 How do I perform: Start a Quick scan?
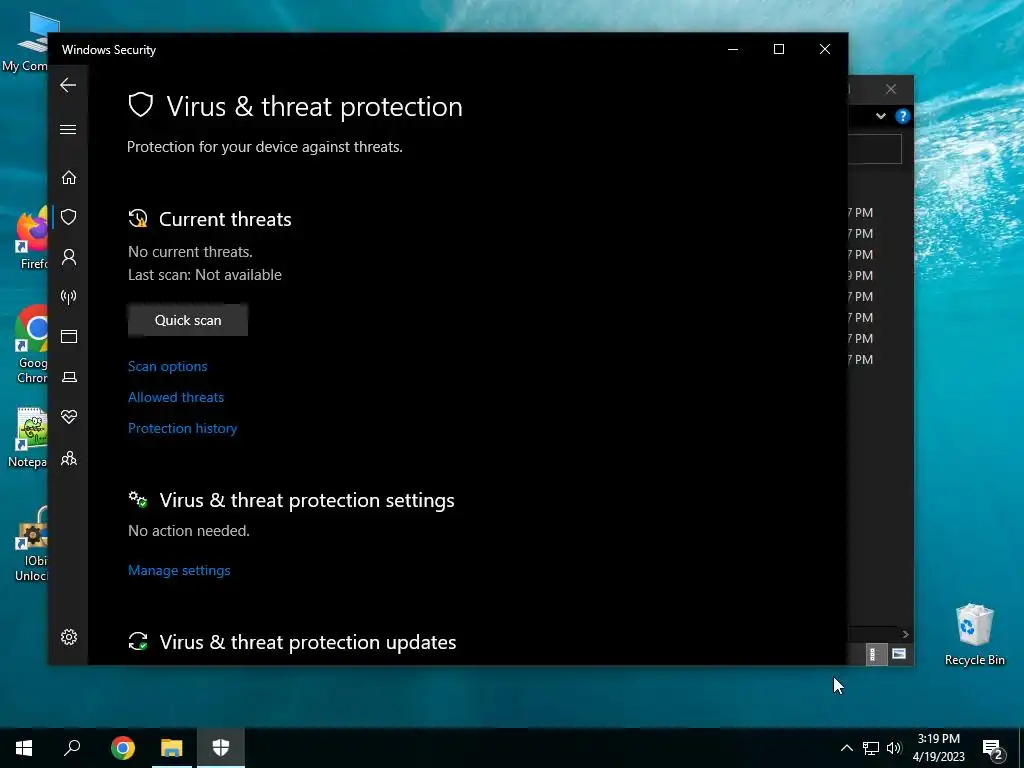[x=188, y=320]
